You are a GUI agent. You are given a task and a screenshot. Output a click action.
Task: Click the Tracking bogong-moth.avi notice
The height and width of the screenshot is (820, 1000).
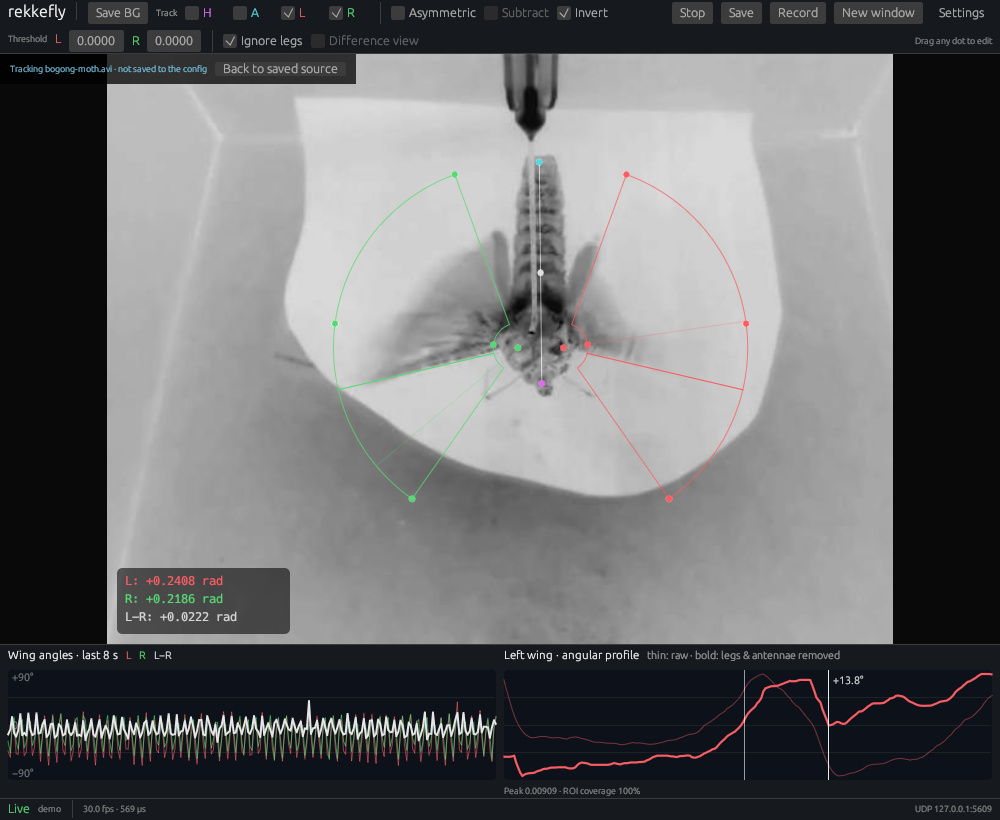(108, 69)
